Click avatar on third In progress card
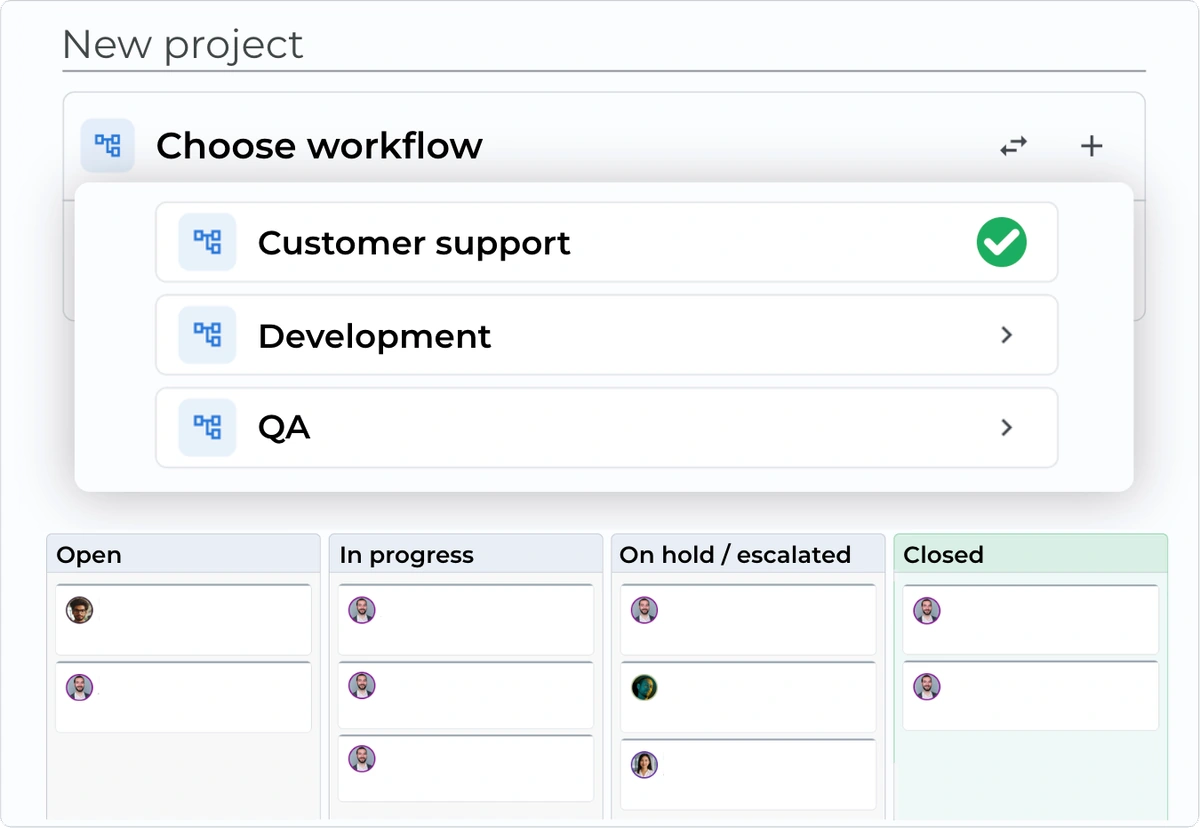 coord(362,758)
